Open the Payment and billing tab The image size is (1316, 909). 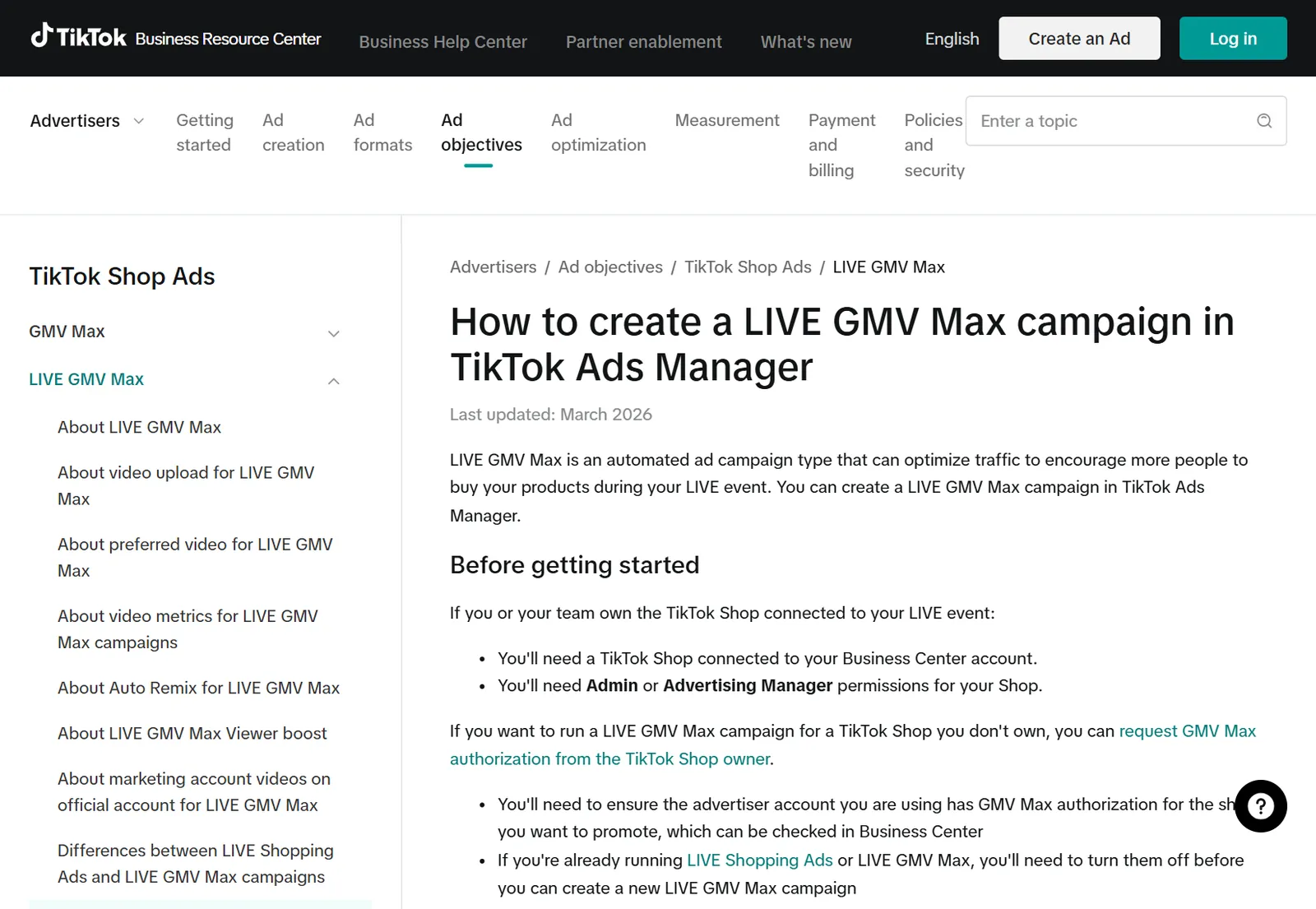pos(841,145)
